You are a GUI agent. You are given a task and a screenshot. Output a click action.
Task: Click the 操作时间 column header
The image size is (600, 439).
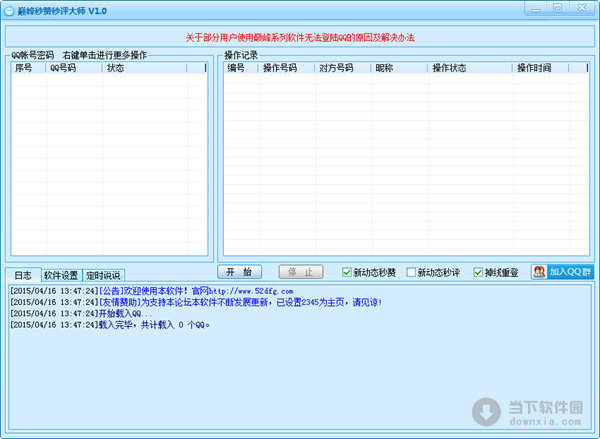pyautogui.click(x=541, y=68)
